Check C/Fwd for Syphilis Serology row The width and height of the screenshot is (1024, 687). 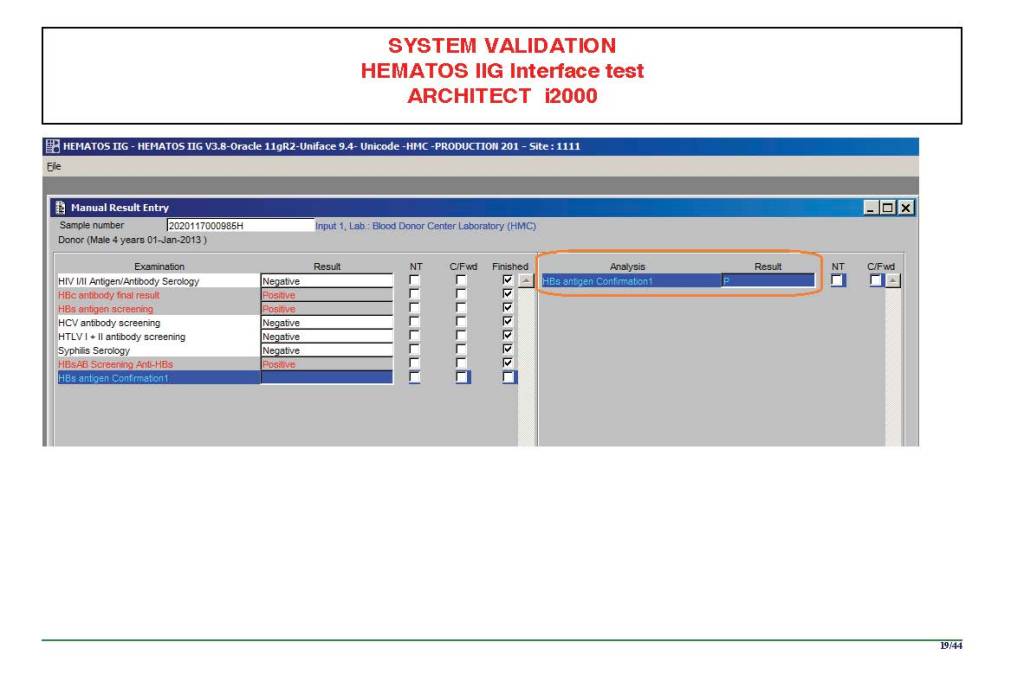(x=461, y=351)
